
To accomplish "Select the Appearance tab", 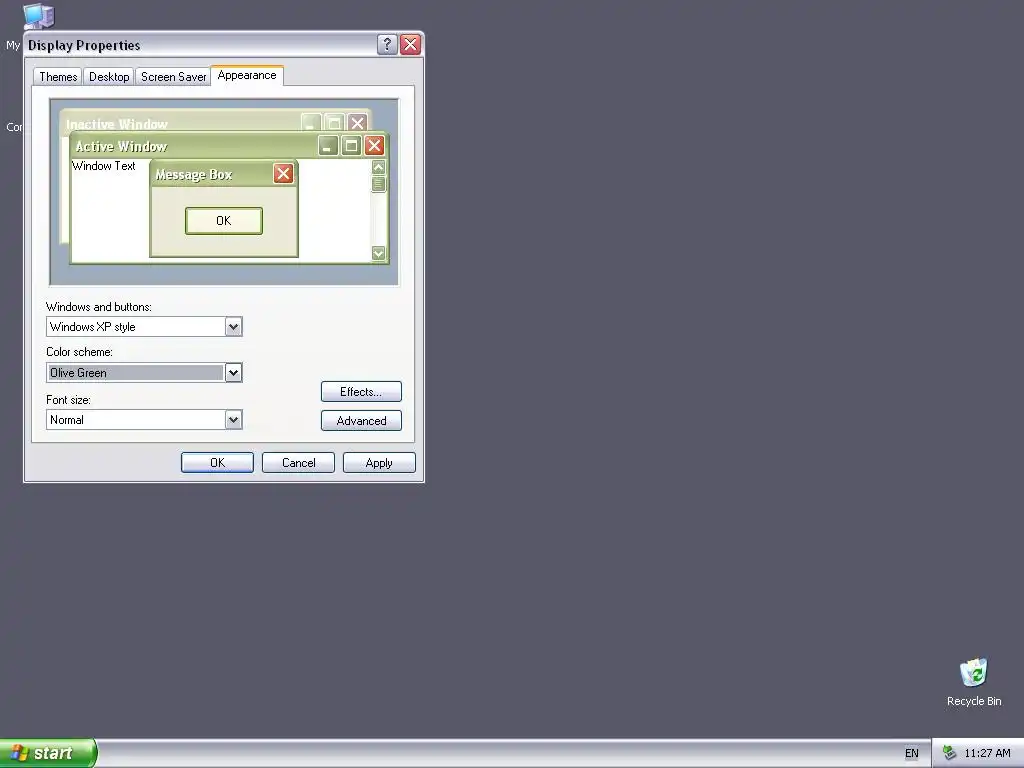I will coord(247,76).
